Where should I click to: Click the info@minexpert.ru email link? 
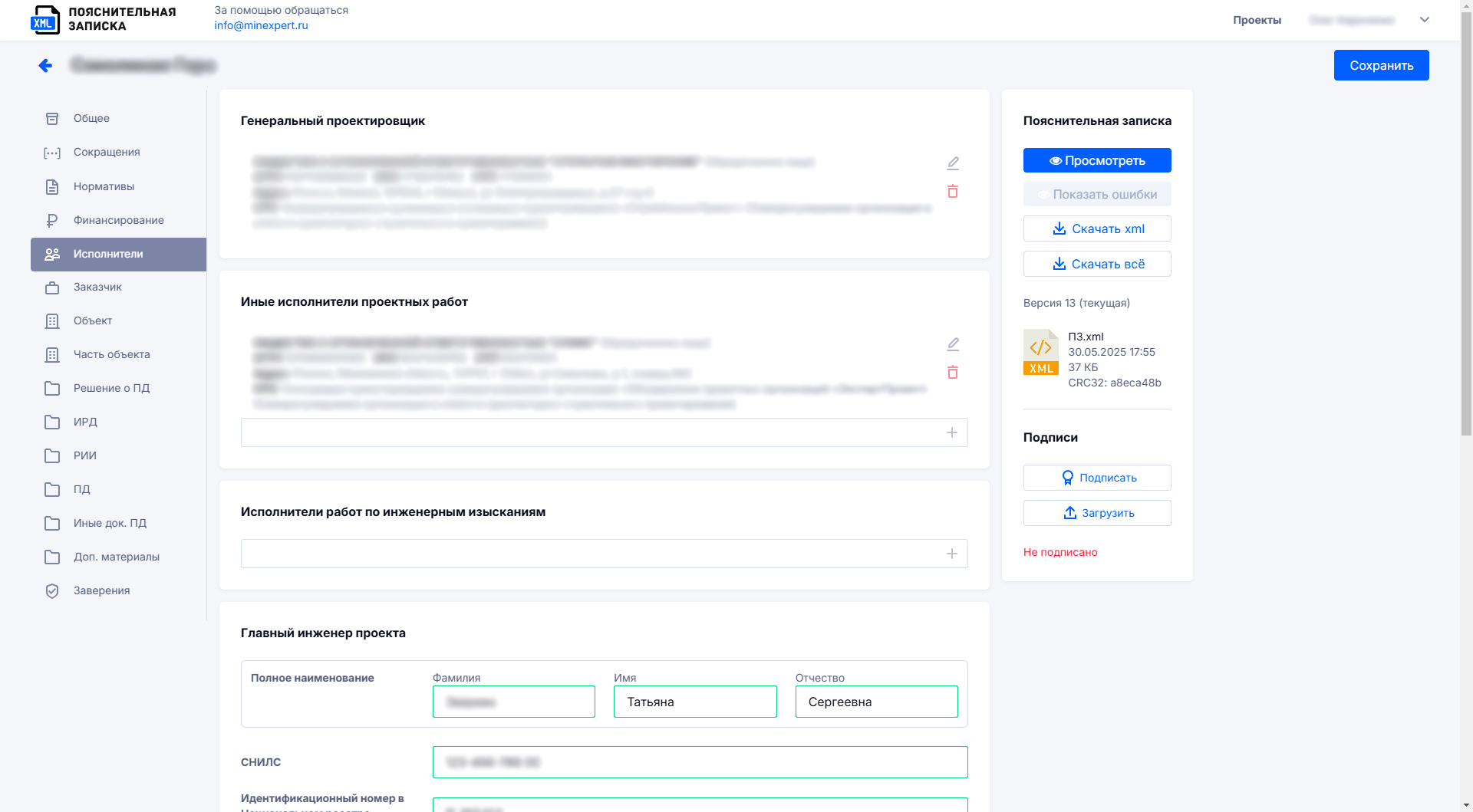pos(261,25)
